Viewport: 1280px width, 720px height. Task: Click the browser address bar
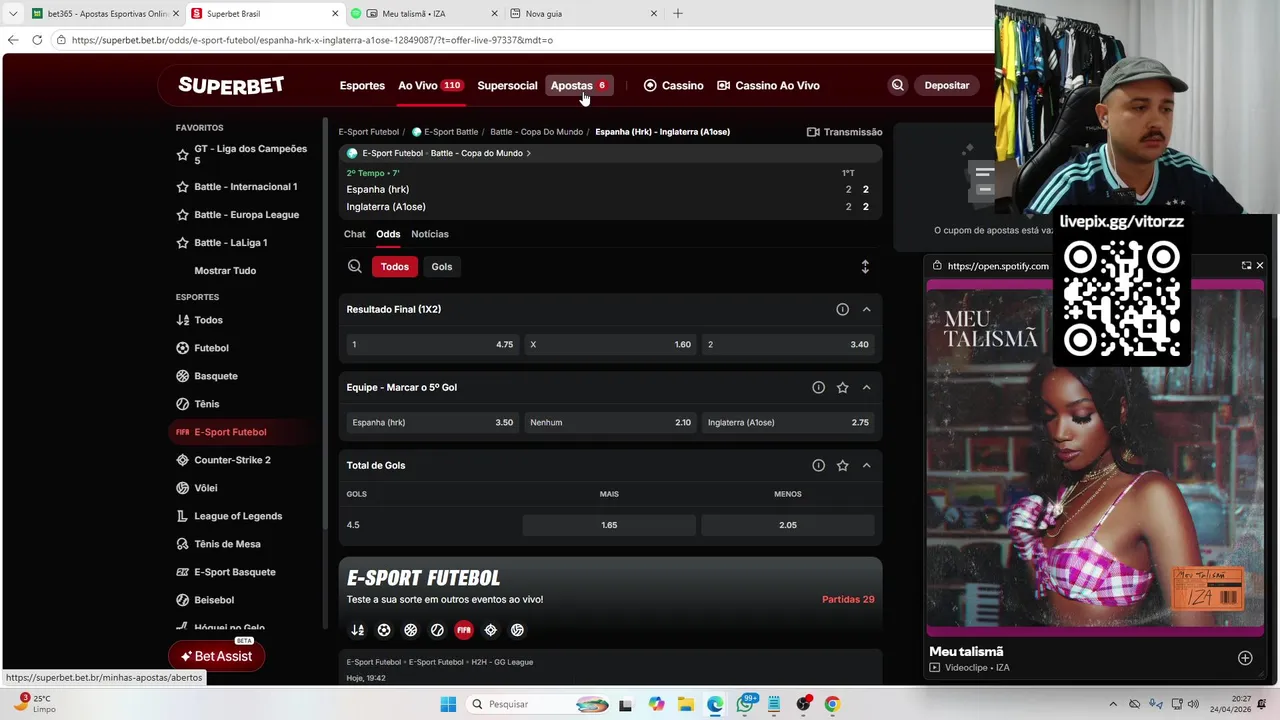click(x=520, y=40)
